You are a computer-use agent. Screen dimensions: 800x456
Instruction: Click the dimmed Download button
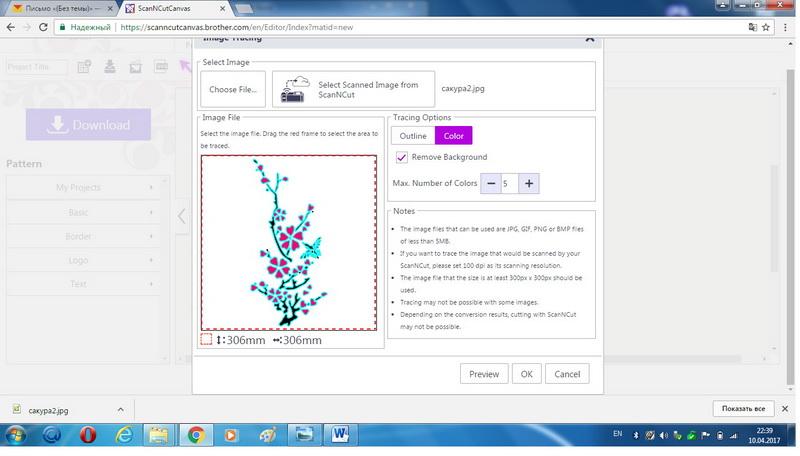pos(88,124)
